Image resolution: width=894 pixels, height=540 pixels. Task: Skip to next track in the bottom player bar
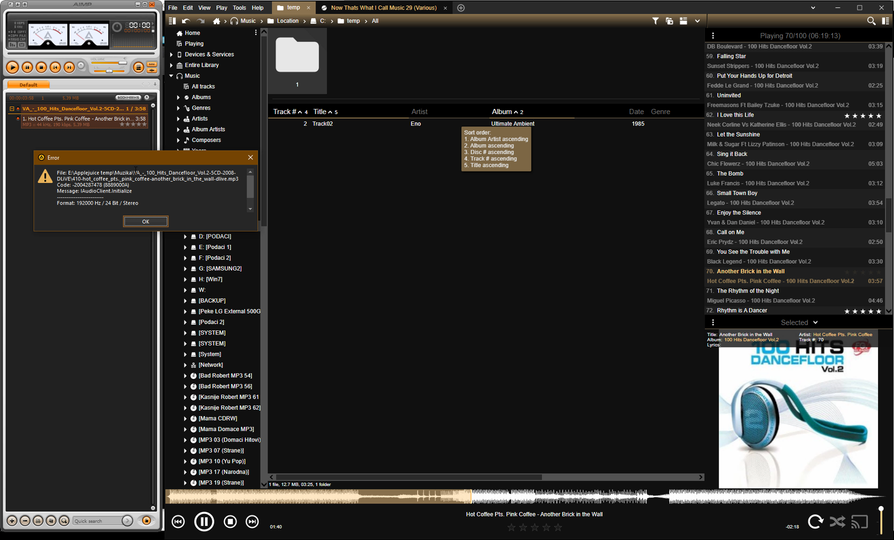[x=252, y=521]
